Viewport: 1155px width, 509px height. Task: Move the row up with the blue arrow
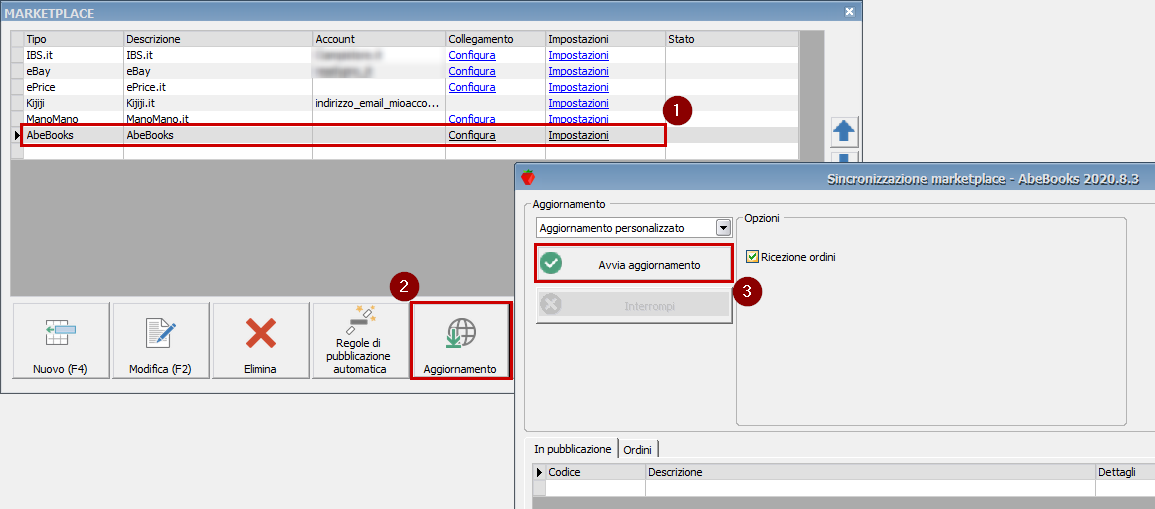point(843,133)
